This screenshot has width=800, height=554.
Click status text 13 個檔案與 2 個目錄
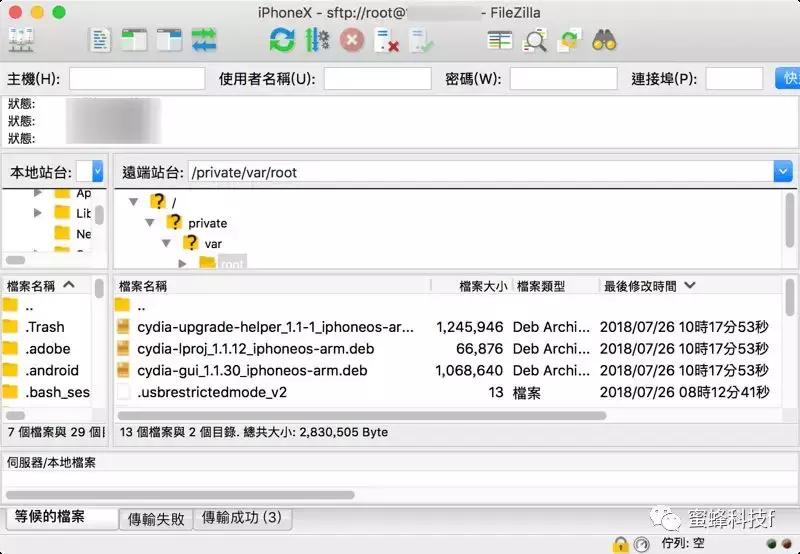pyautogui.click(x=179, y=432)
